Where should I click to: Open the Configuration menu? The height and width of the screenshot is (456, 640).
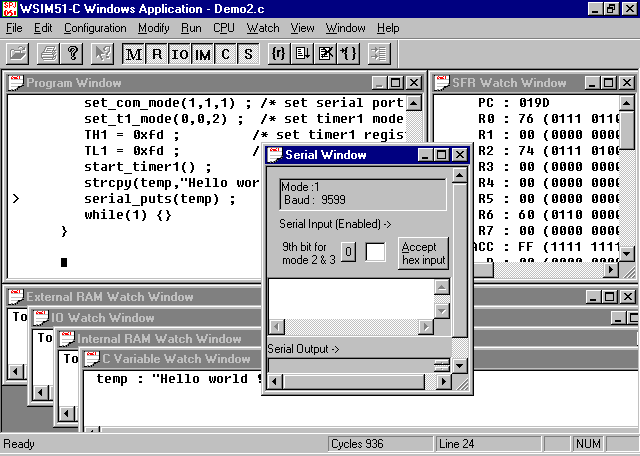(x=95, y=28)
